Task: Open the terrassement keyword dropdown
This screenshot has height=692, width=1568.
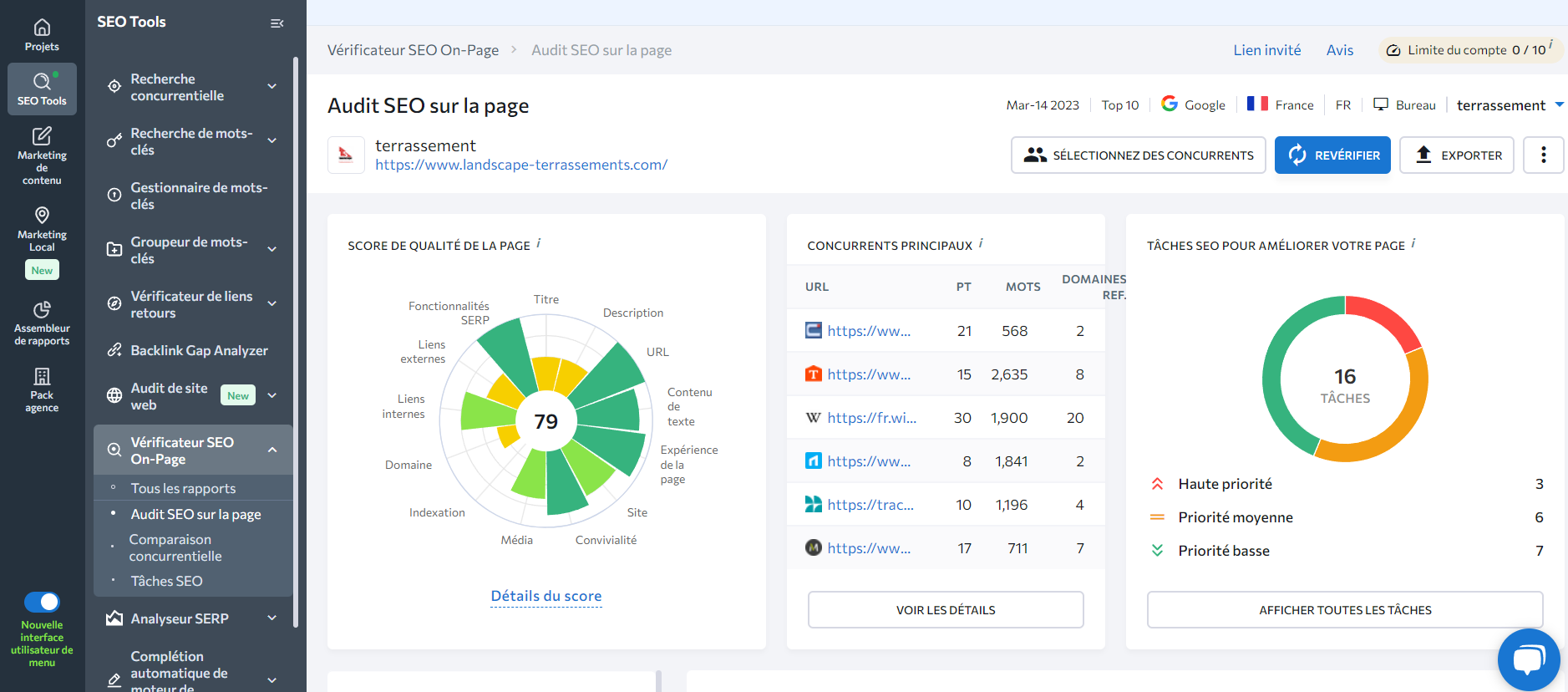Action: (1559, 105)
